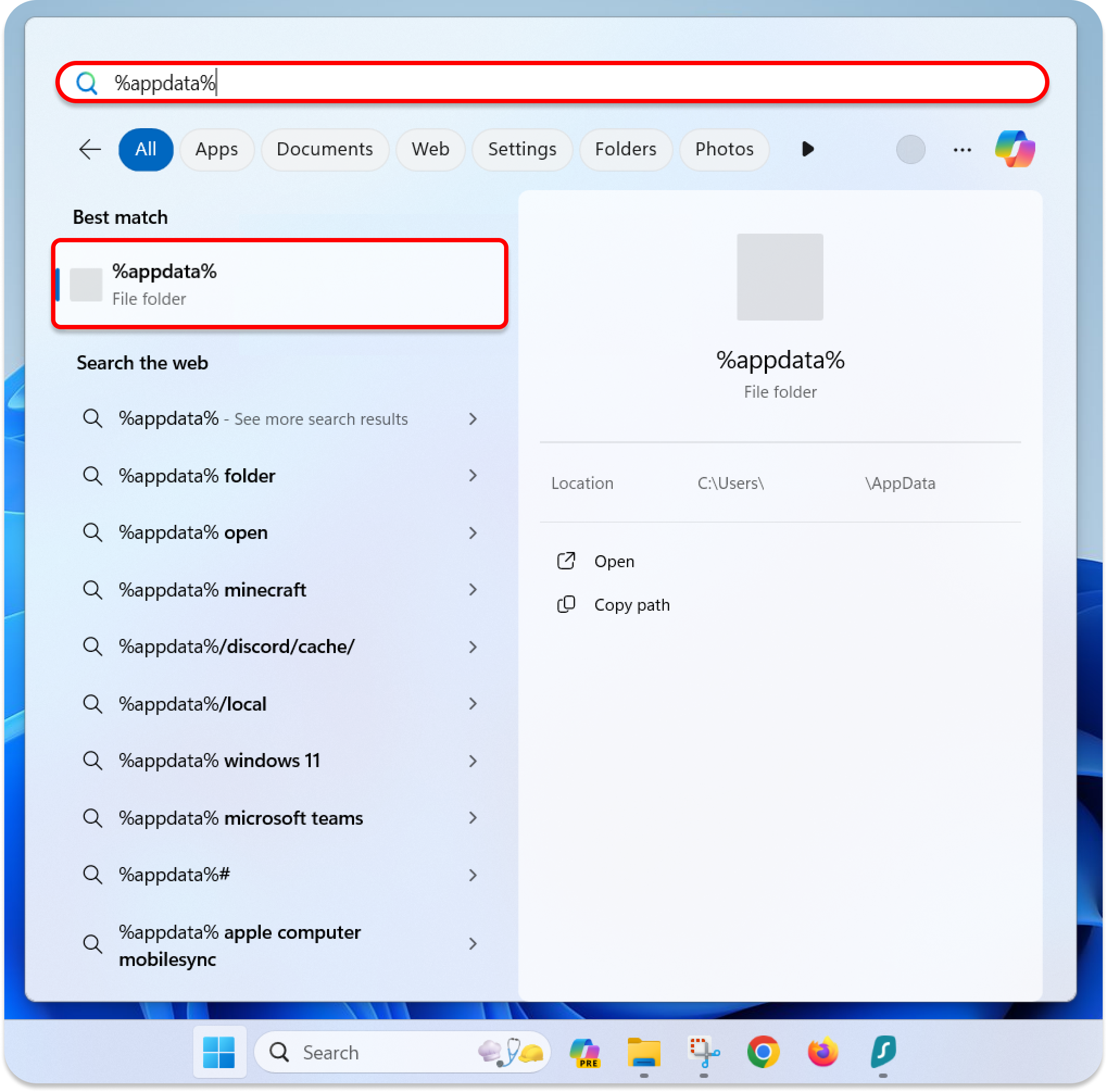Click the back arrow in search panel
This screenshot has width=1107, height=1092.
(x=90, y=149)
